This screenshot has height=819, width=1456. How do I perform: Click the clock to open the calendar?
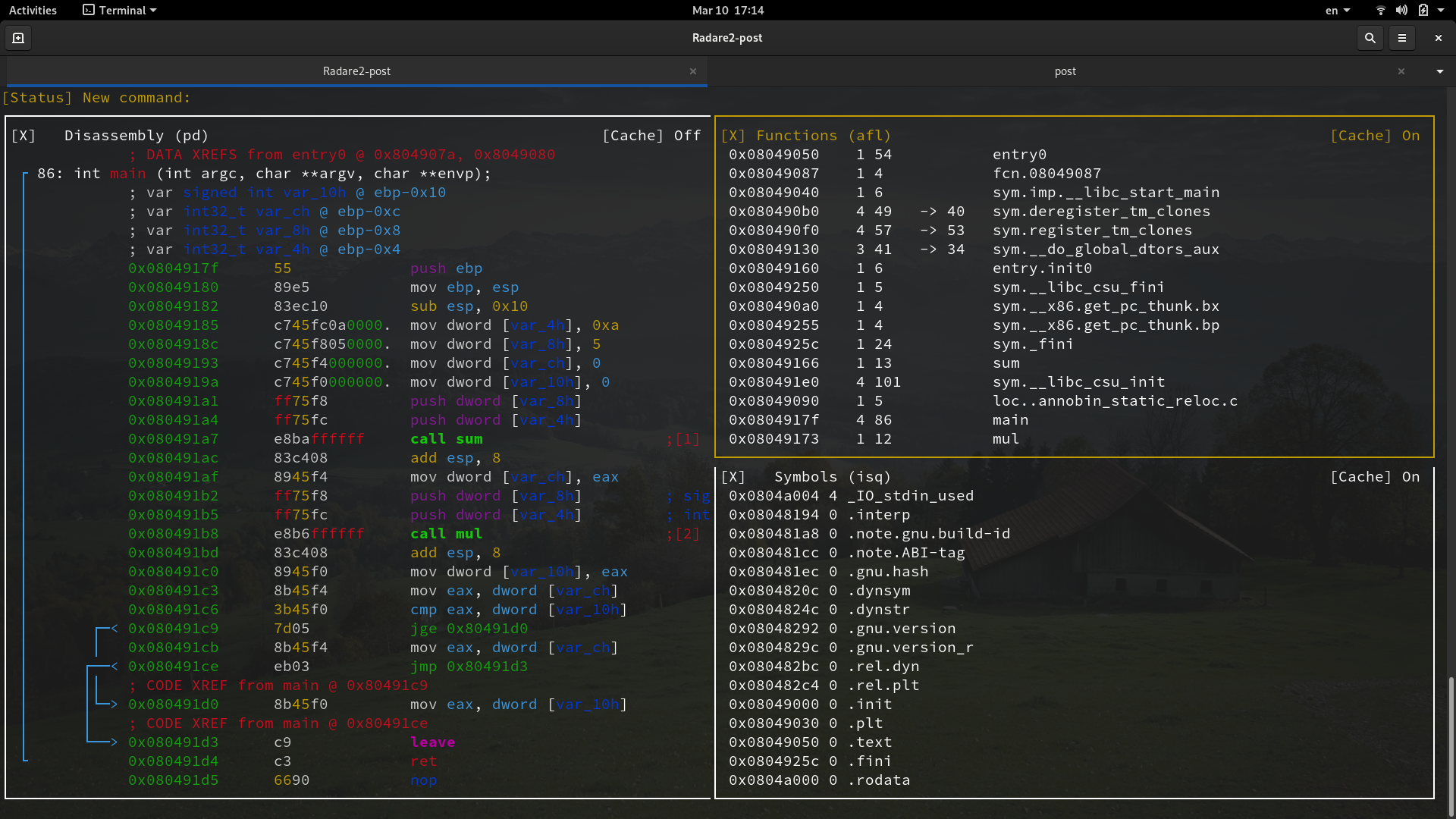pos(727,10)
